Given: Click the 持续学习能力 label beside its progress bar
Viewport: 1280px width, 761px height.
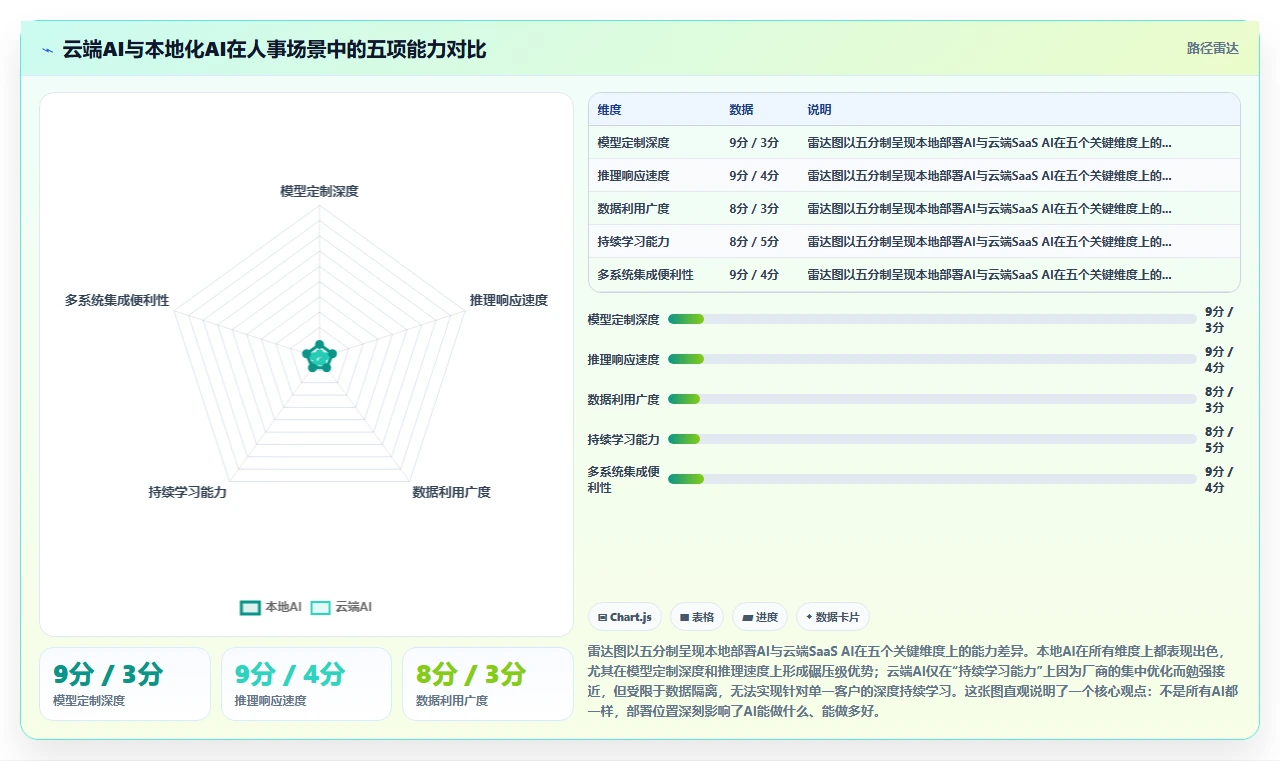Looking at the screenshot, I should tap(624, 440).
